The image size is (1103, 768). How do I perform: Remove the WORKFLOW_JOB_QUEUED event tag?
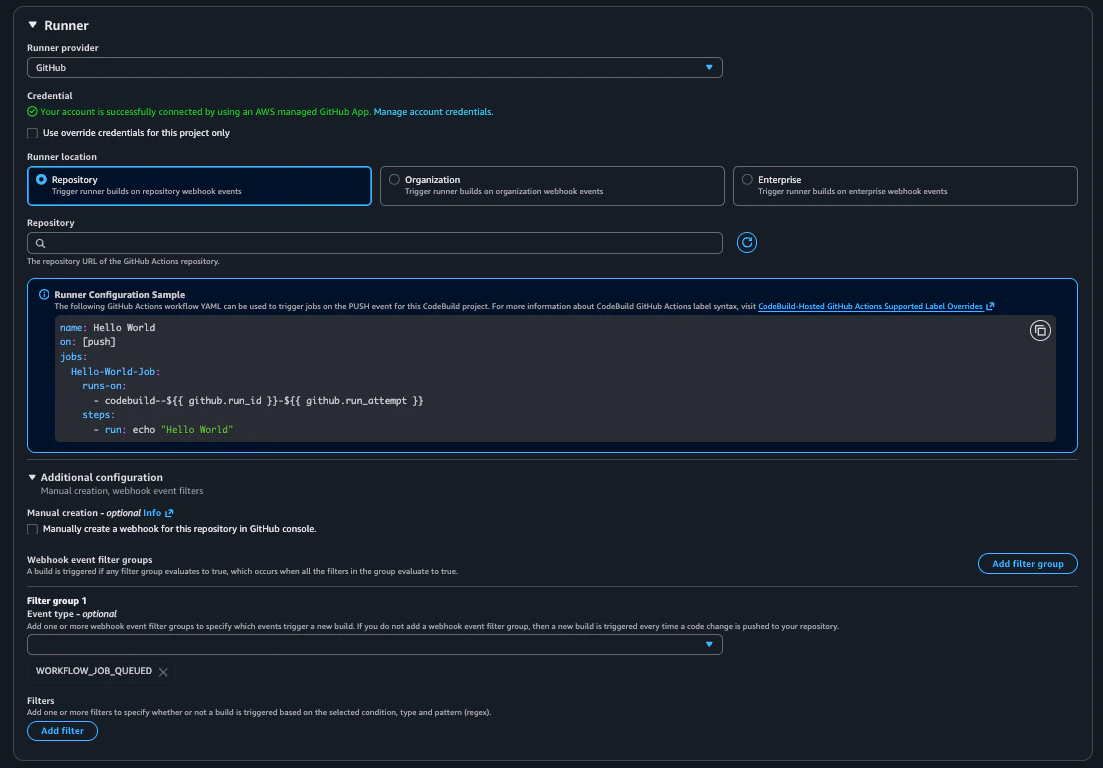[163, 672]
